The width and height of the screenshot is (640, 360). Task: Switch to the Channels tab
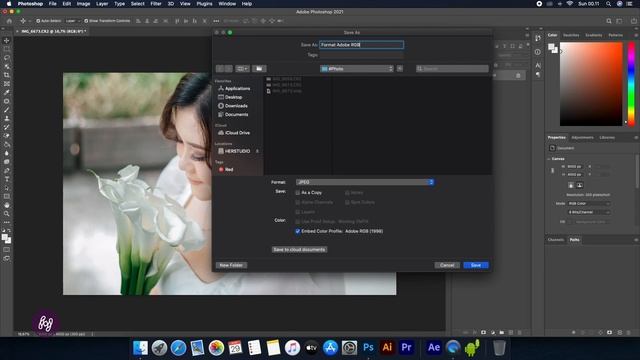point(556,240)
